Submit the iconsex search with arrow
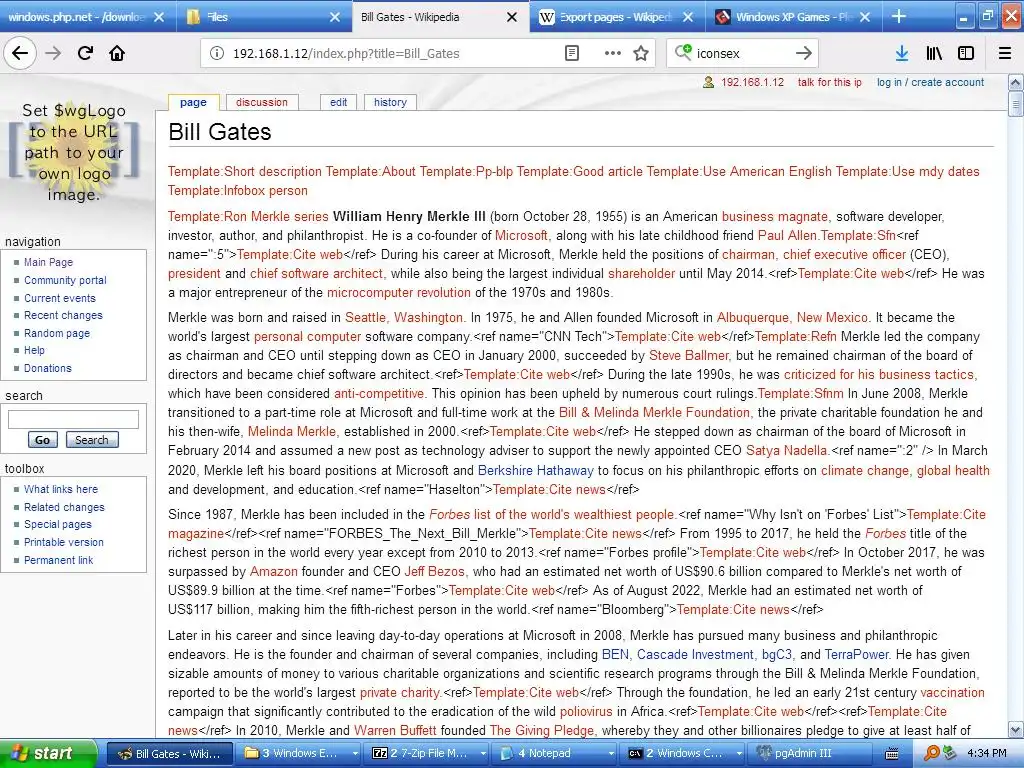Viewport: 1024px width, 768px height. coord(803,53)
